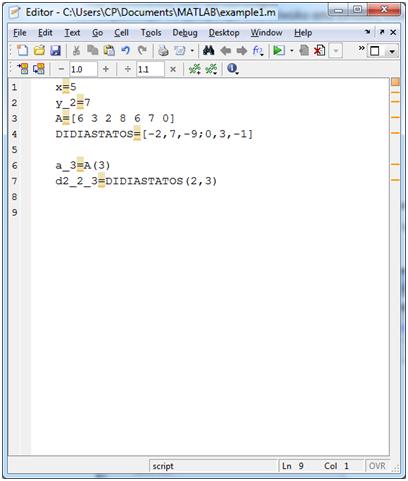This screenshot has height=481, width=408.
Task: Increment value with the plus button
Action: [106, 69]
